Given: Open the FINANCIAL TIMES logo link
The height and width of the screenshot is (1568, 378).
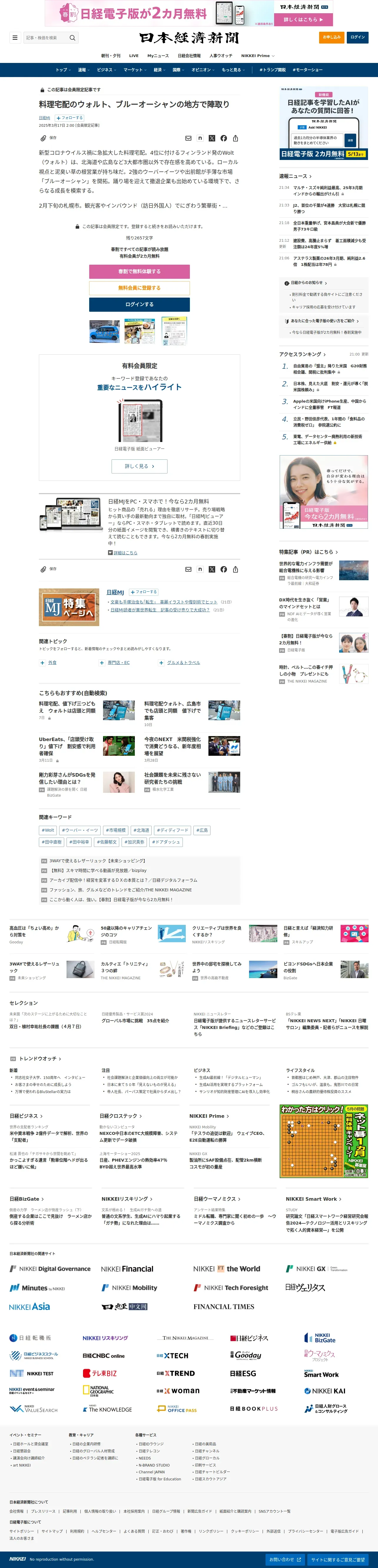Looking at the screenshot, I should [x=224, y=1306].
